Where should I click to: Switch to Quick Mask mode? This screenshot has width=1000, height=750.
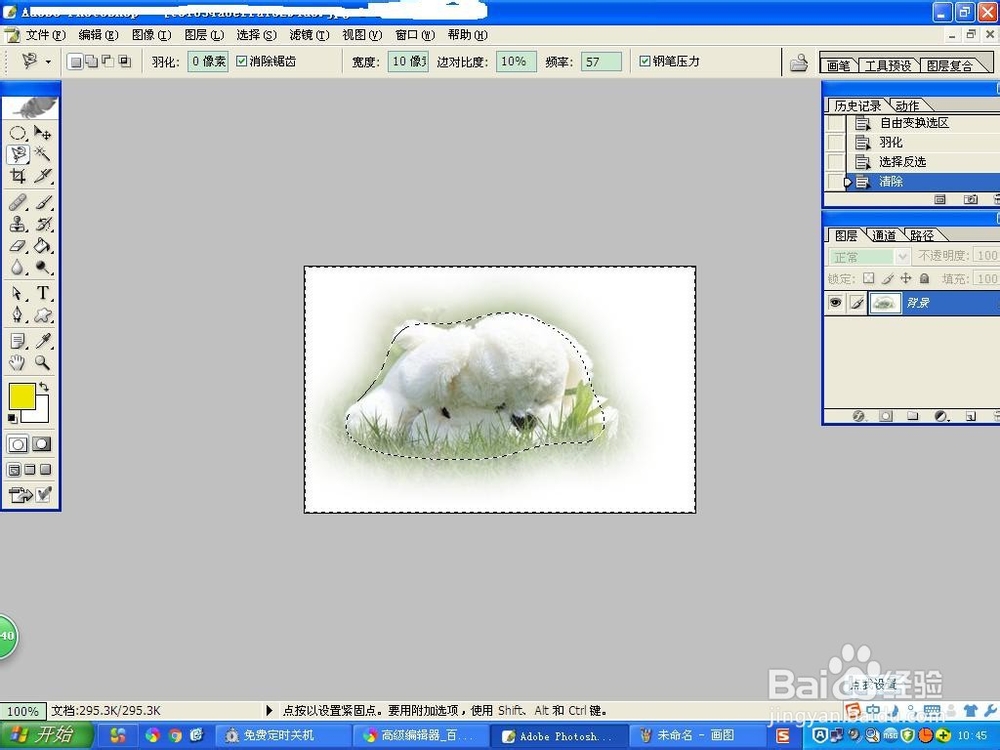(42, 444)
